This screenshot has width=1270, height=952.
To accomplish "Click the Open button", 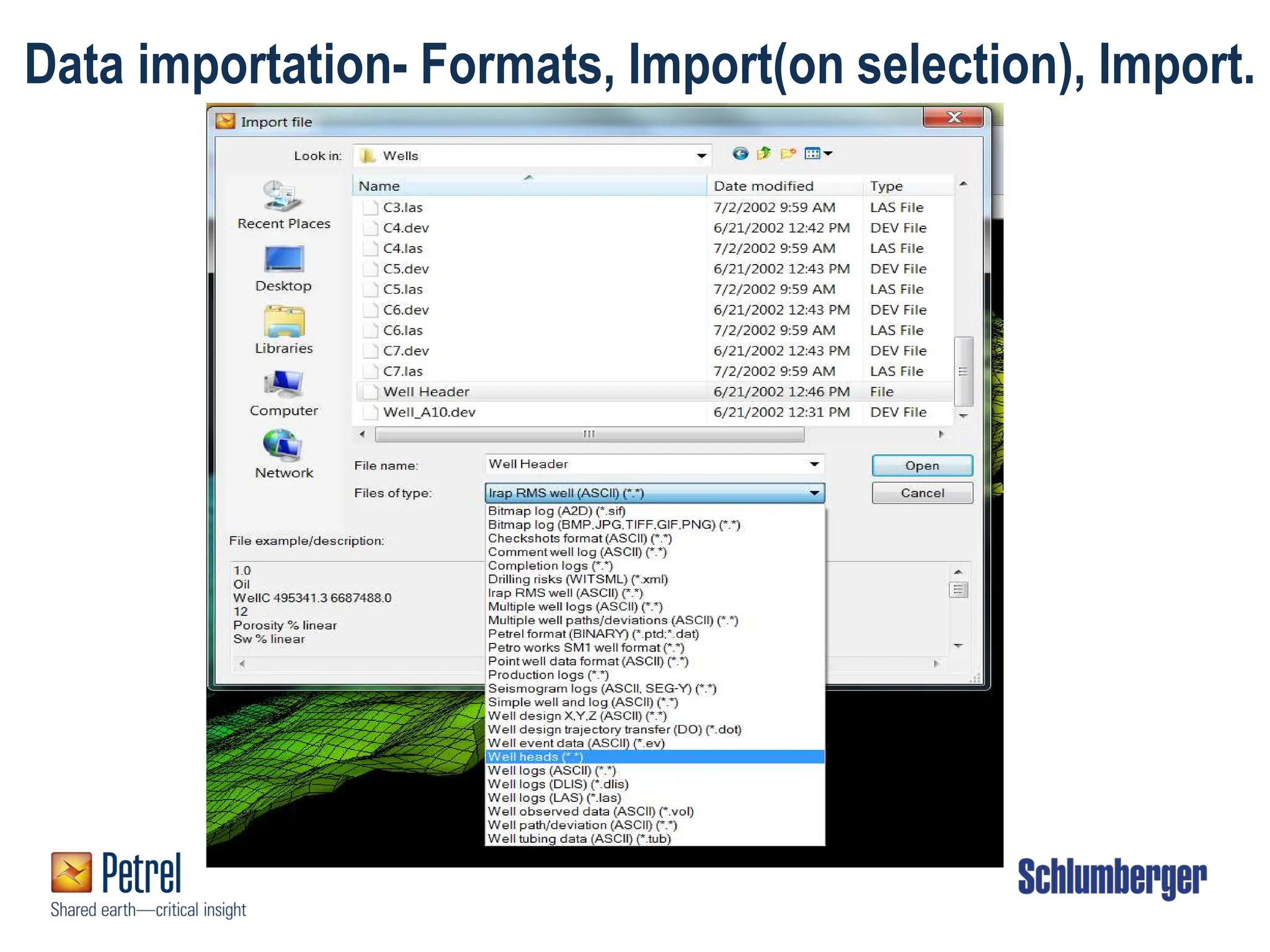I will coord(921,465).
